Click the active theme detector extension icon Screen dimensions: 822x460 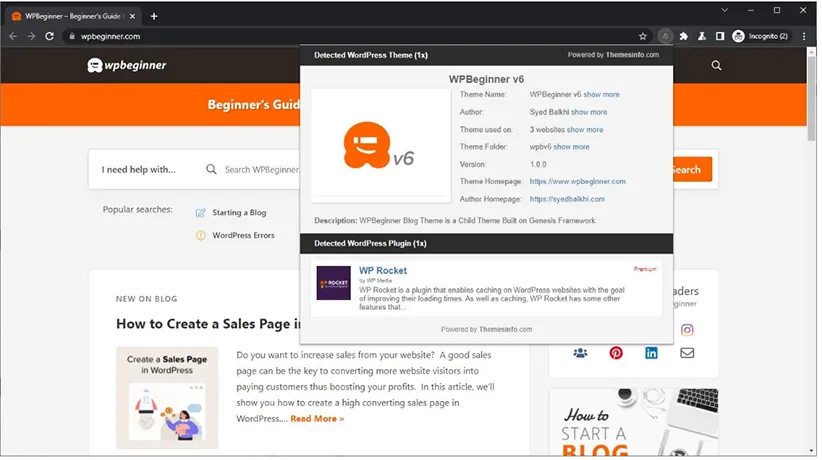click(665, 36)
